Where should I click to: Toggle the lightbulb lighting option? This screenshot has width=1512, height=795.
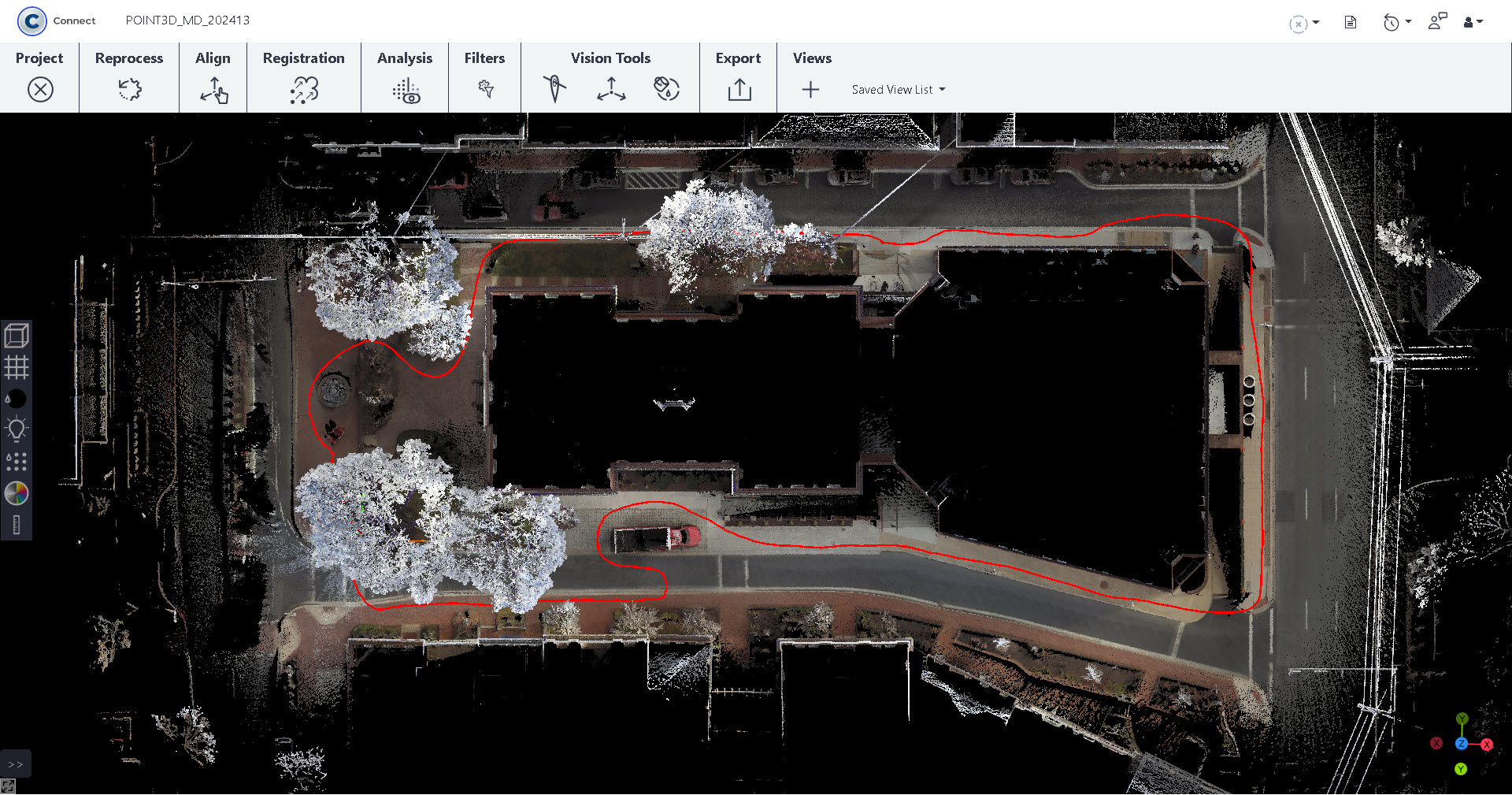[x=17, y=429]
